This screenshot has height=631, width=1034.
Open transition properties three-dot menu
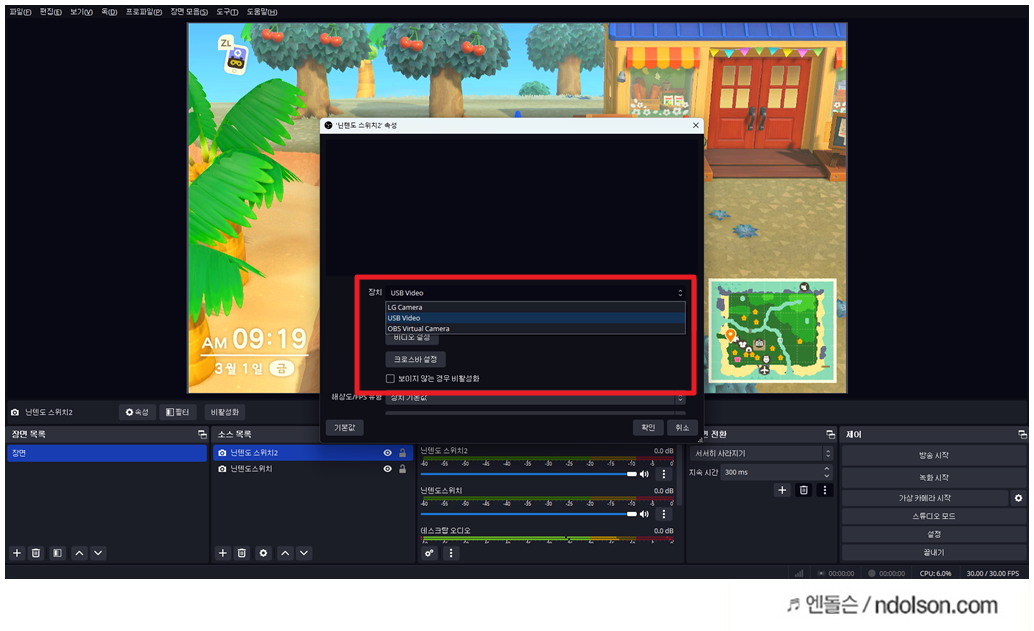(824, 490)
